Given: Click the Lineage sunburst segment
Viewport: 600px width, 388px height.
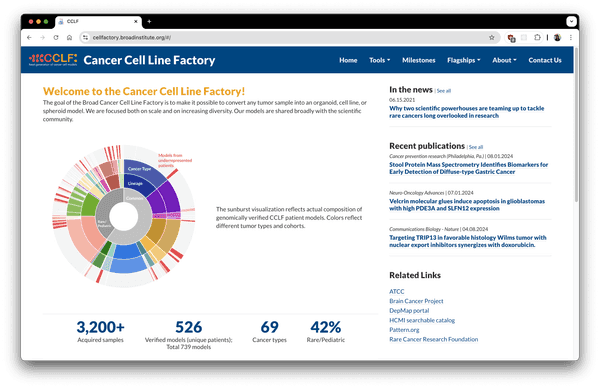Looking at the screenshot, I should [x=136, y=185].
